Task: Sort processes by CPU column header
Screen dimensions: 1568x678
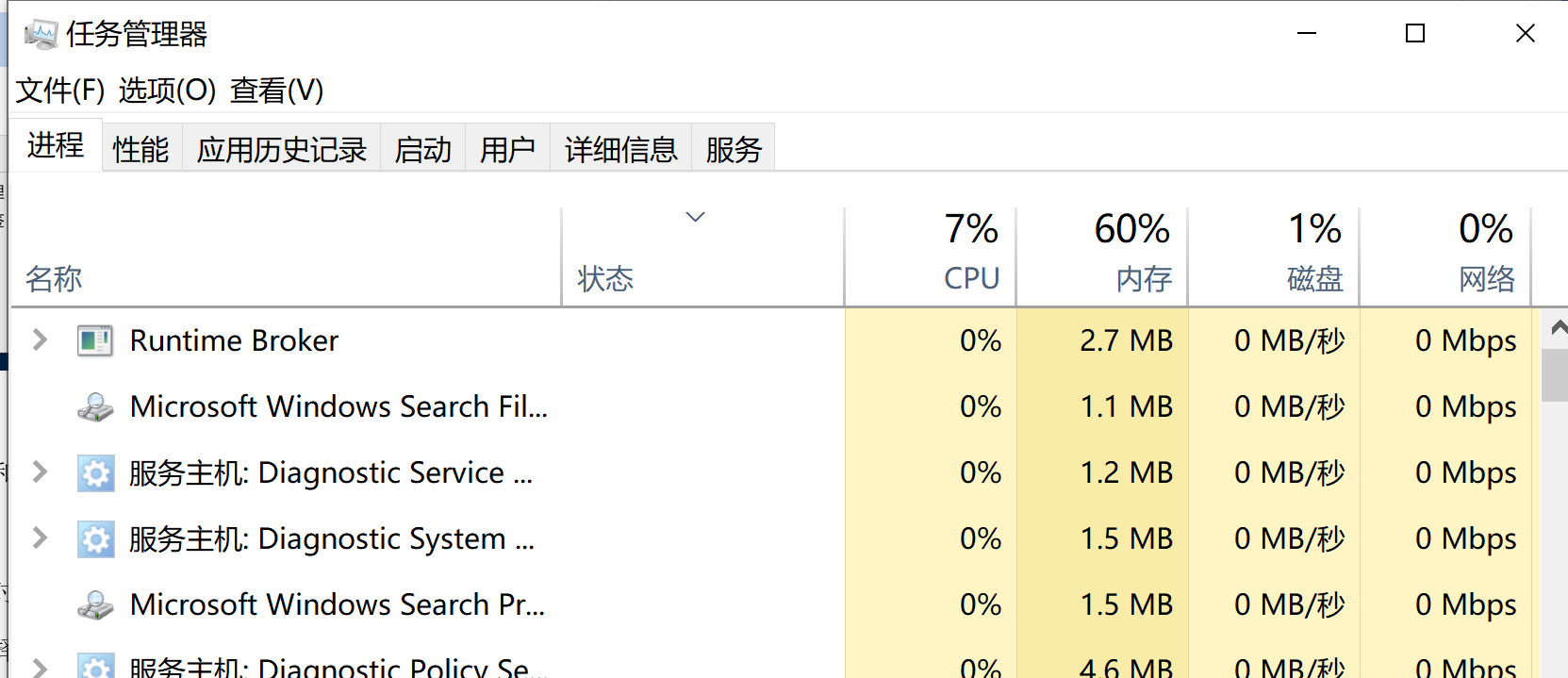Action: (970, 278)
